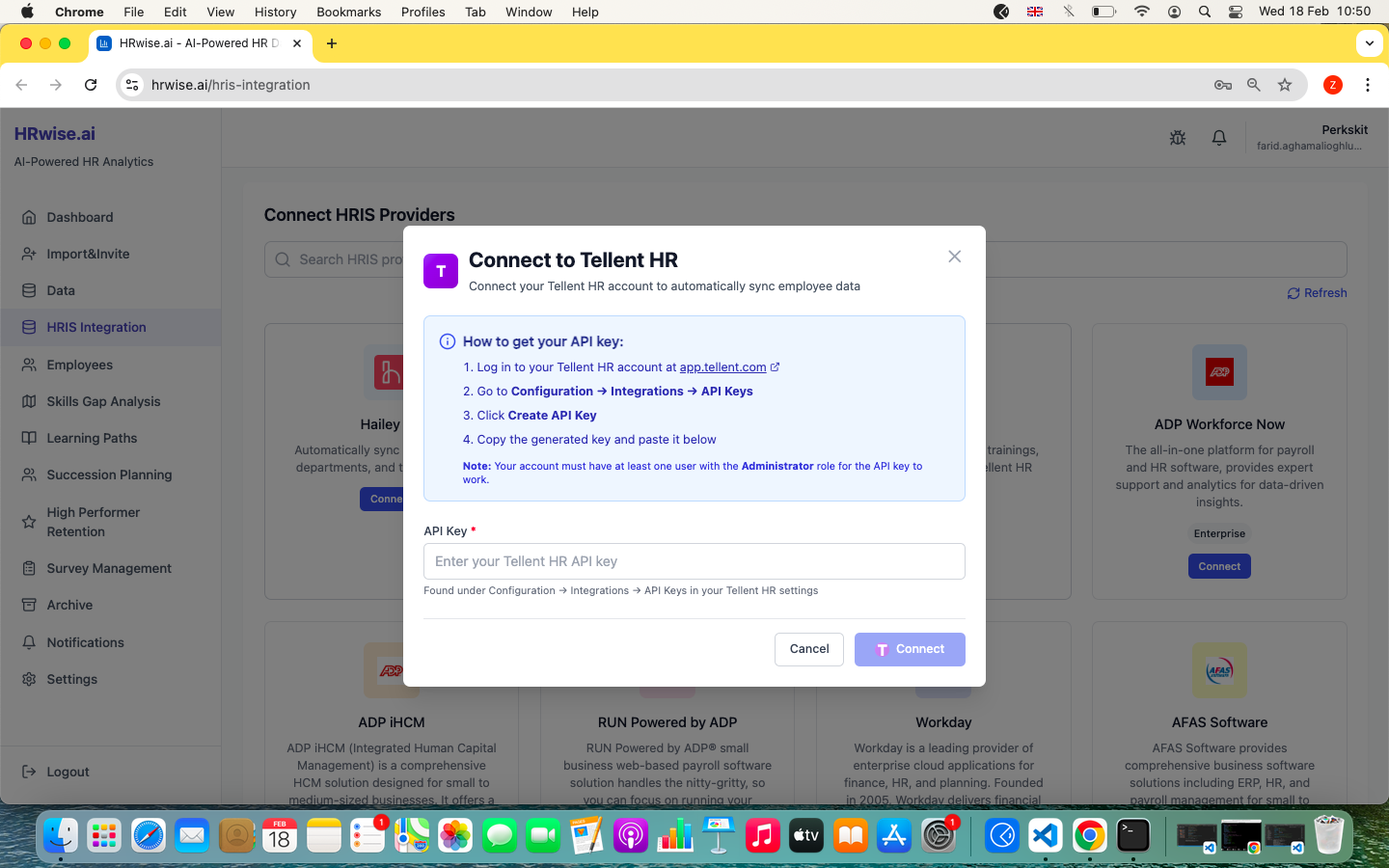Open the Profiles menu
The height and width of the screenshot is (868, 1389).
click(423, 12)
